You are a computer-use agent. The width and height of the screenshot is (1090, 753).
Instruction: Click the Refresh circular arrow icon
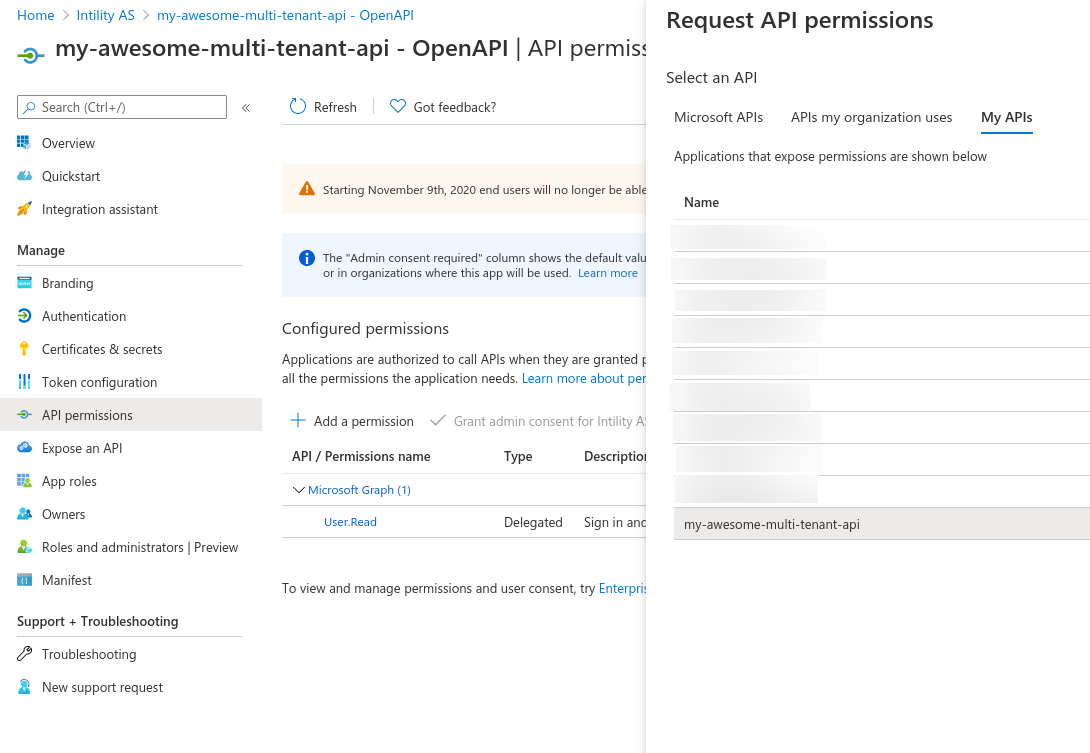[298, 106]
